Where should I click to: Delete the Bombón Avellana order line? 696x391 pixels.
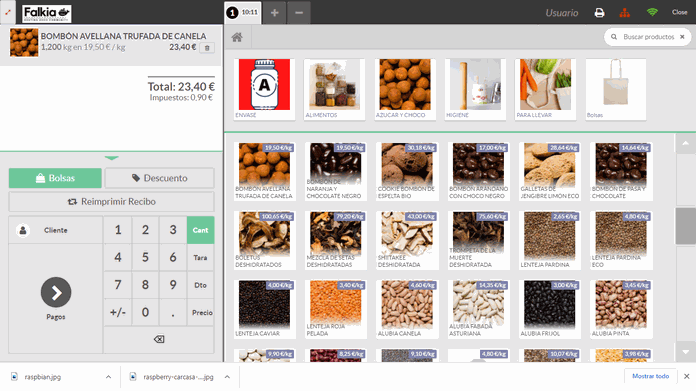pos(207,48)
